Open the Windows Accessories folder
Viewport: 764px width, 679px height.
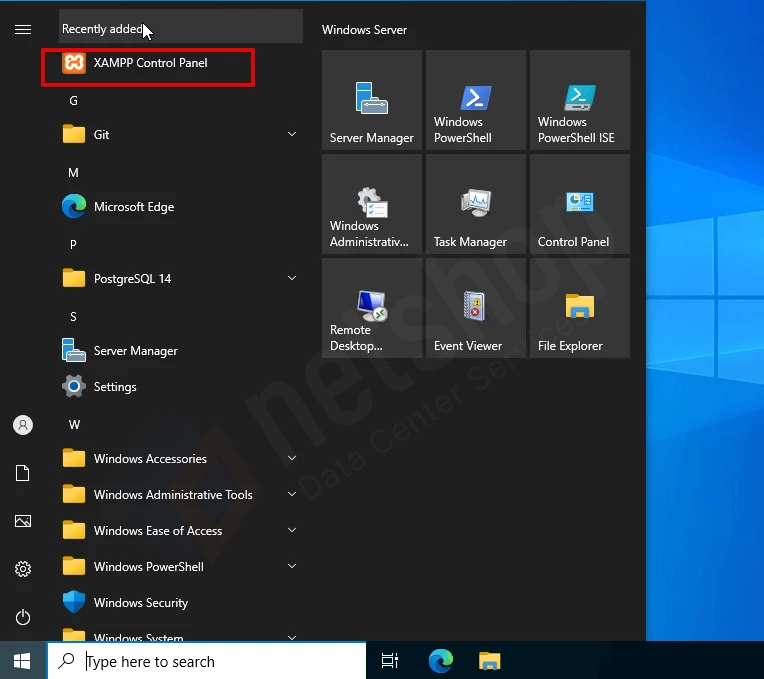[180, 459]
